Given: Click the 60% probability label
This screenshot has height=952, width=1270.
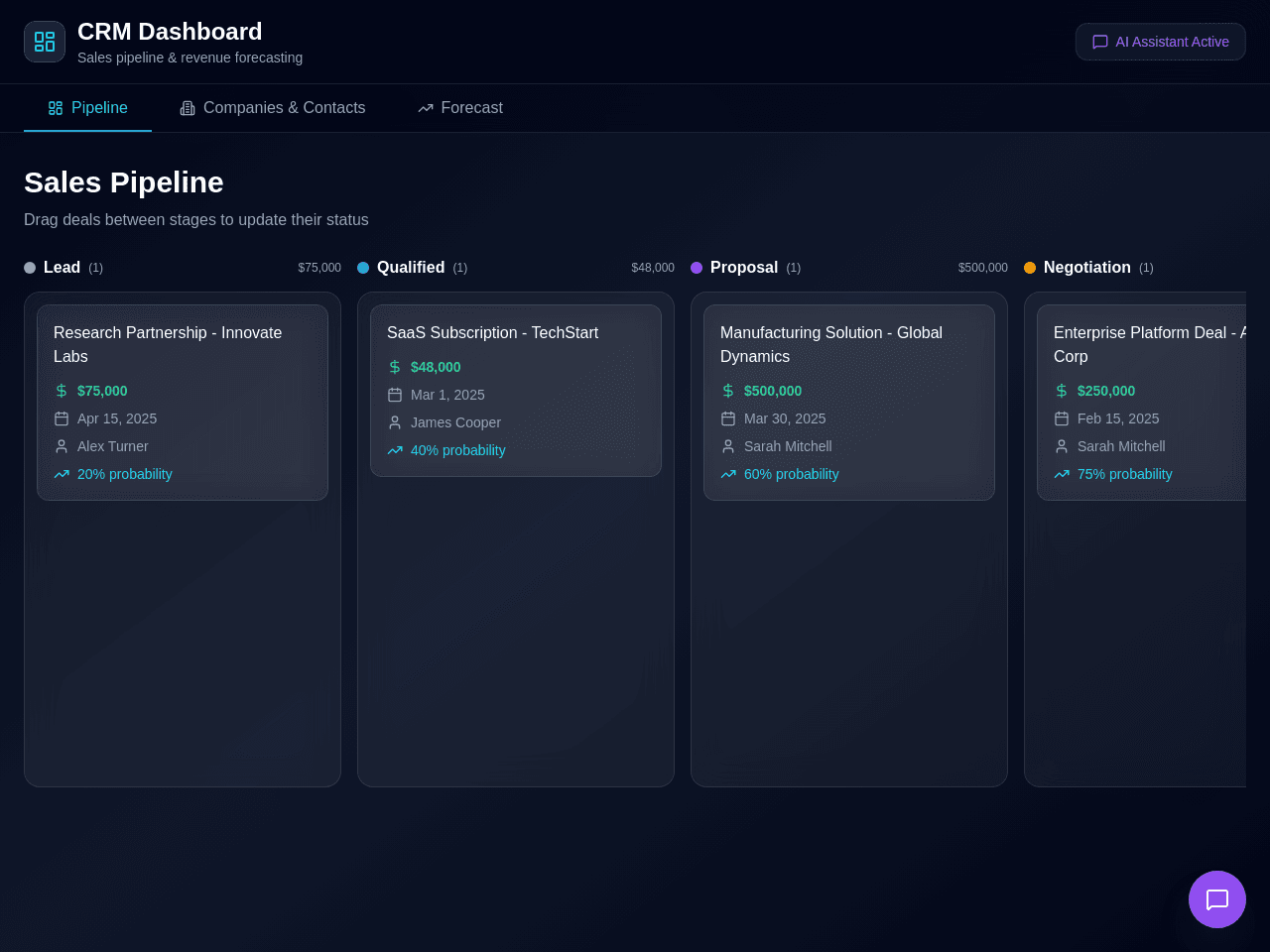Looking at the screenshot, I should point(792,474).
